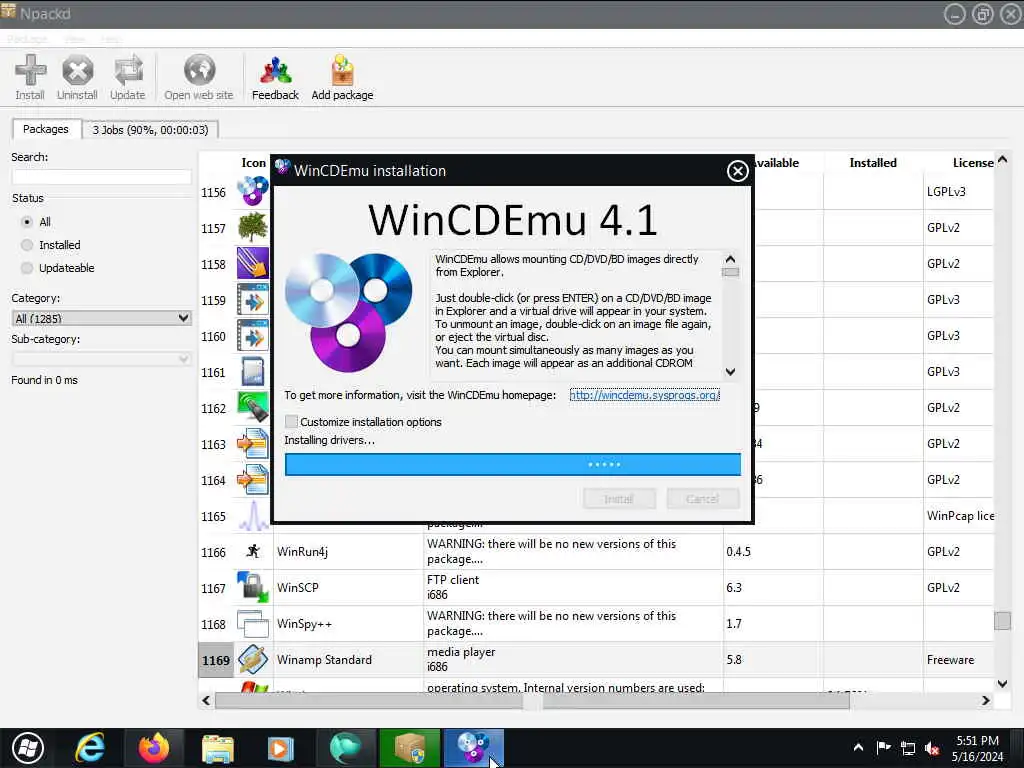Click the document icon in row 1163
The width and height of the screenshot is (1024, 768).
[253, 443]
